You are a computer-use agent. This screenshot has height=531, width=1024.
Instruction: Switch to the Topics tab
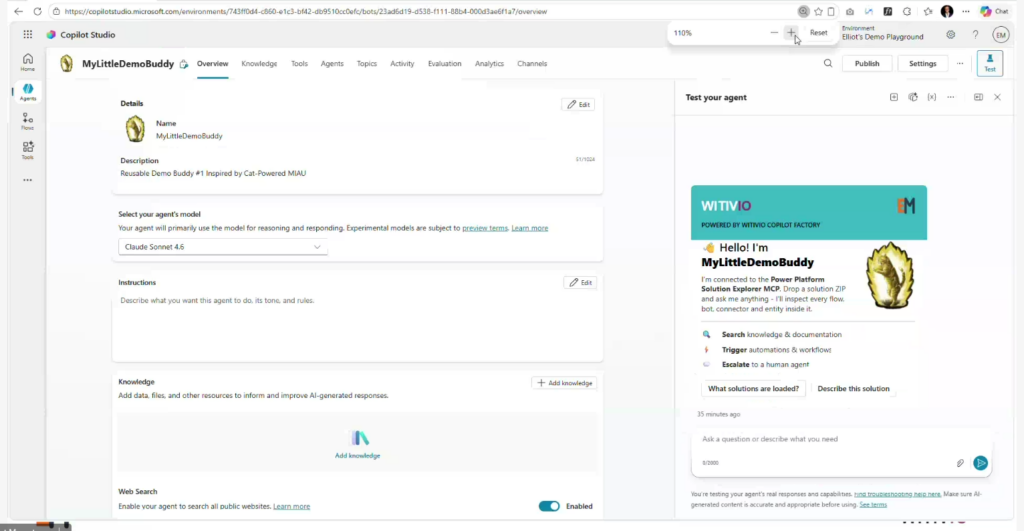(x=366, y=63)
